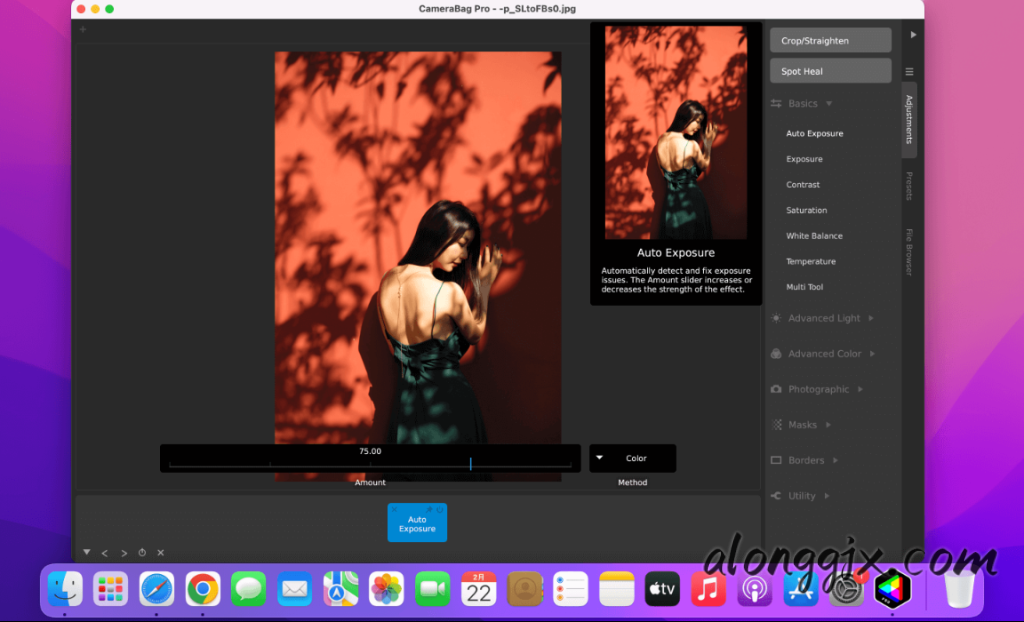Switch to the Presets tab

[909, 186]
